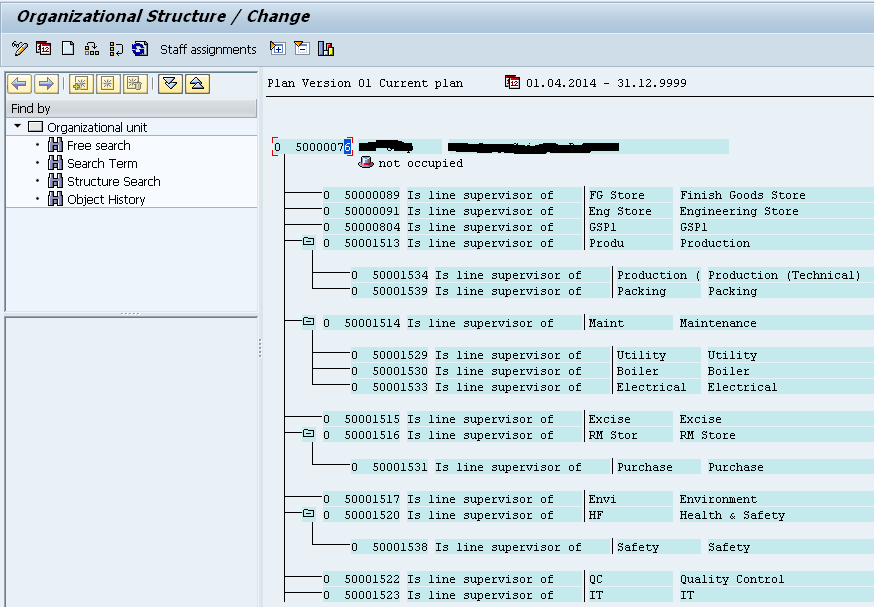874x607 pixels.
Task: Open the color legend chart icon
Action: (326, 49)
